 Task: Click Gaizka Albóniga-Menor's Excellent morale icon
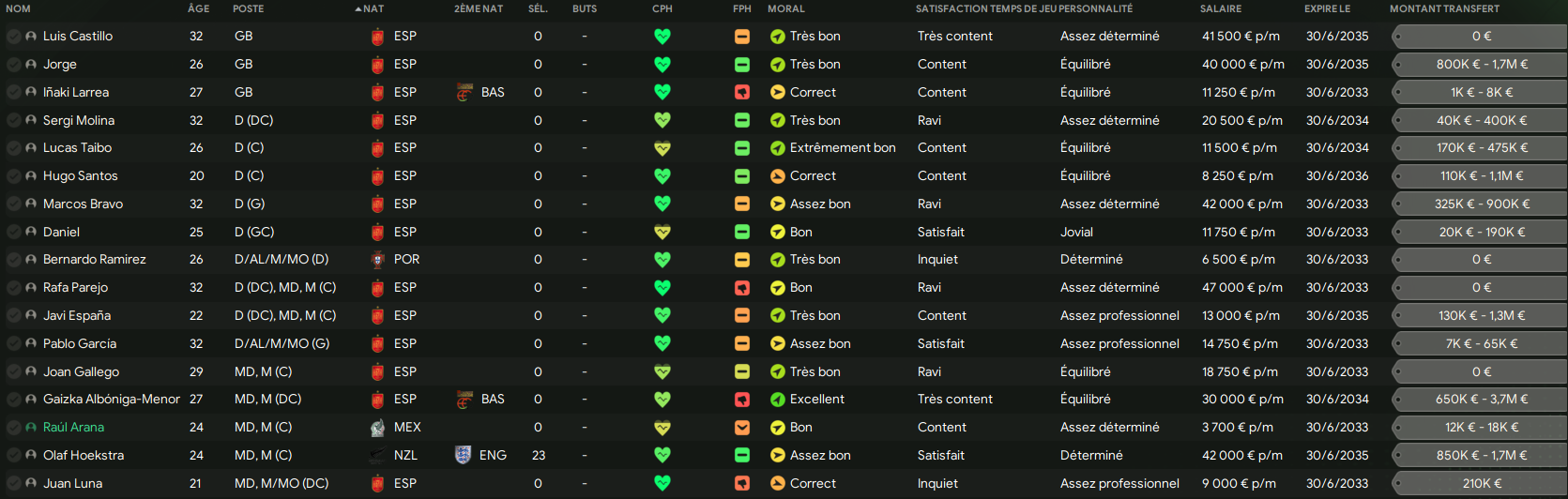pos(778,400)
